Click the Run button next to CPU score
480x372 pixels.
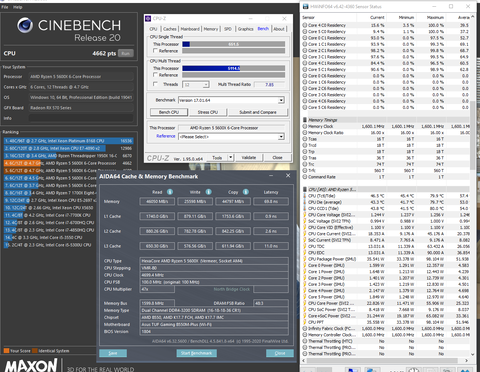126,53
